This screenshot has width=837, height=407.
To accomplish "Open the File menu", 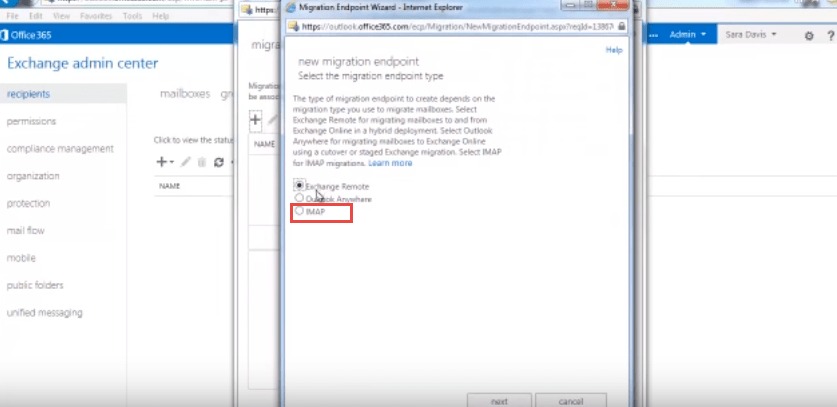I will [x=12, y=16].
